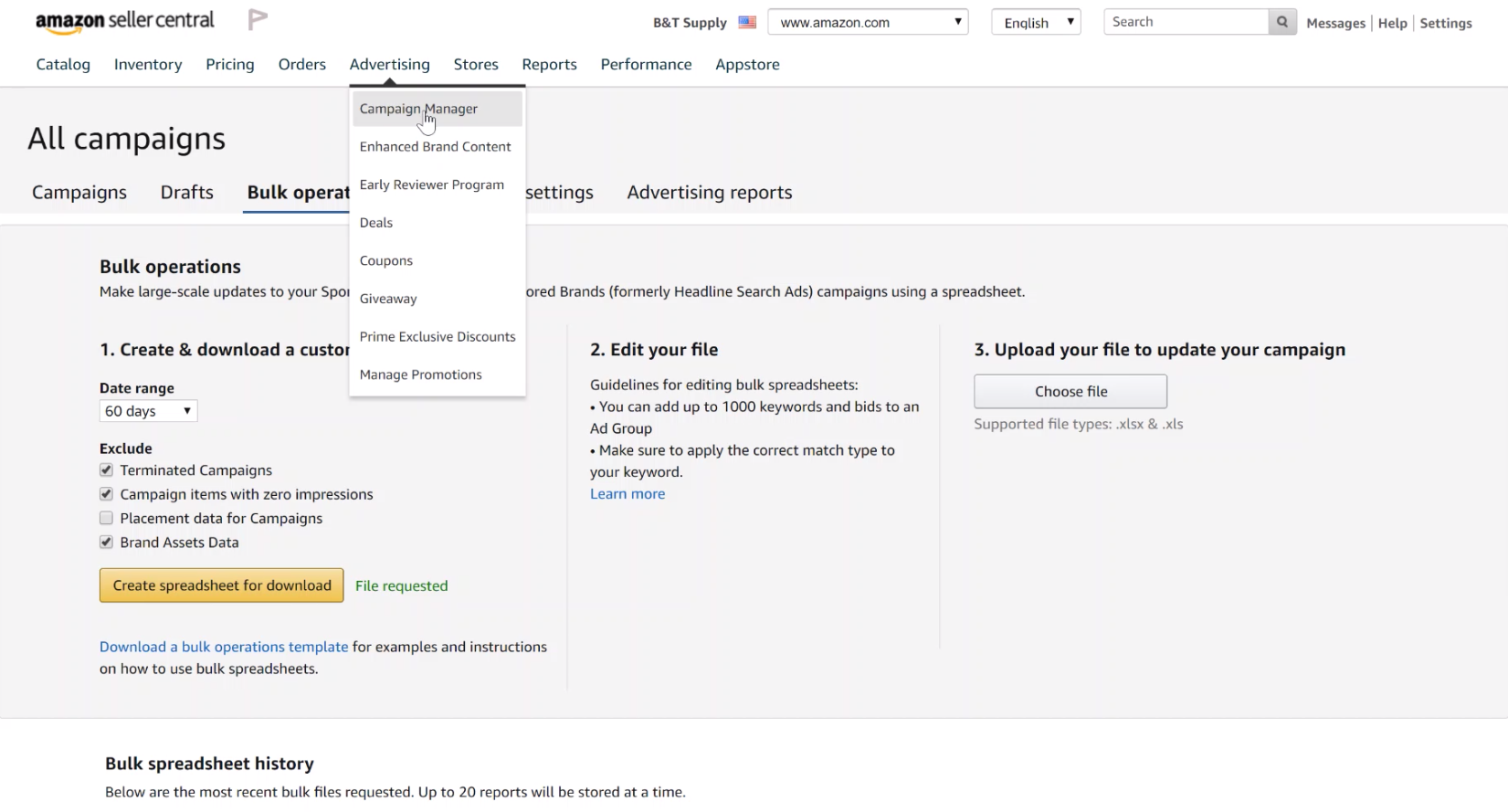Select Prime Exclusive Discounts menu item
The width and height of the screenshot is (1508, 812).
438,337
